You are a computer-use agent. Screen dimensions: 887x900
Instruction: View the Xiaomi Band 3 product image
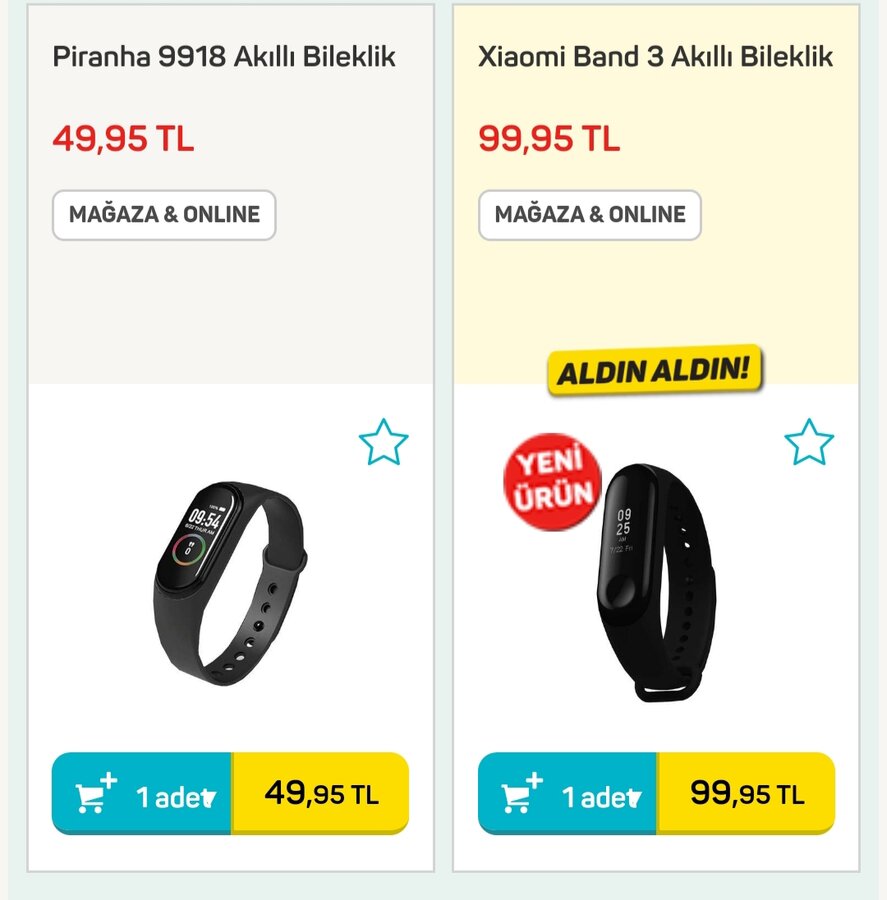click(x=656, y=583)
